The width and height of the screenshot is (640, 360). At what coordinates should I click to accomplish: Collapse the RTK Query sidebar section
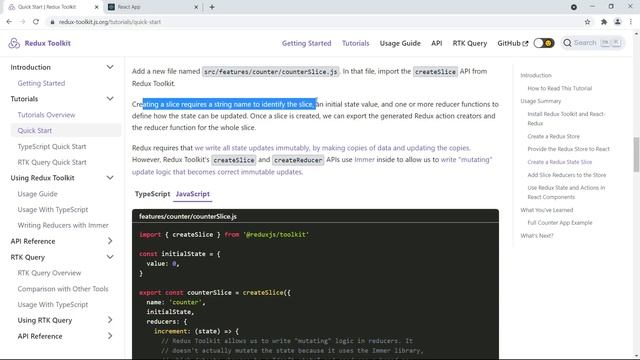pyautogui.click(x=110, y=257)
